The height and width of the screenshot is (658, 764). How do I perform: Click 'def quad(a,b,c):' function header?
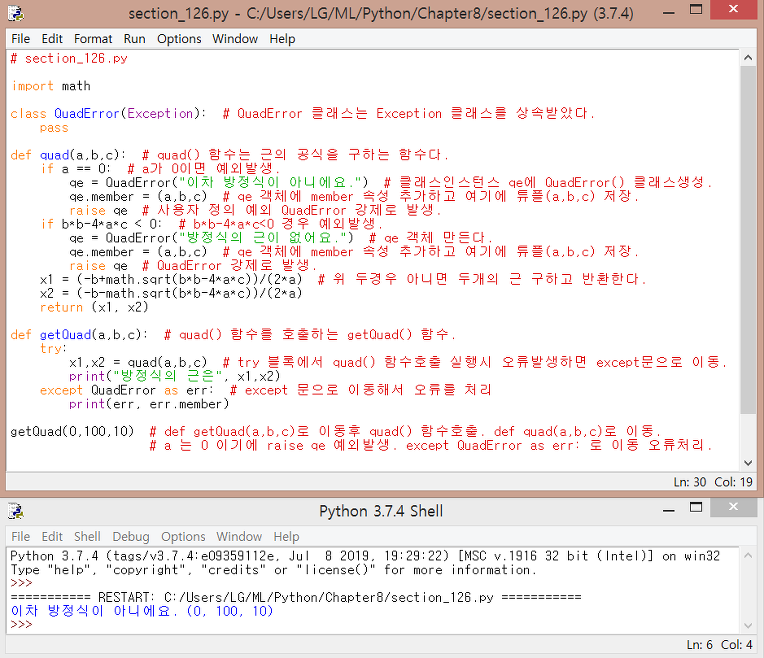point(68,155)
